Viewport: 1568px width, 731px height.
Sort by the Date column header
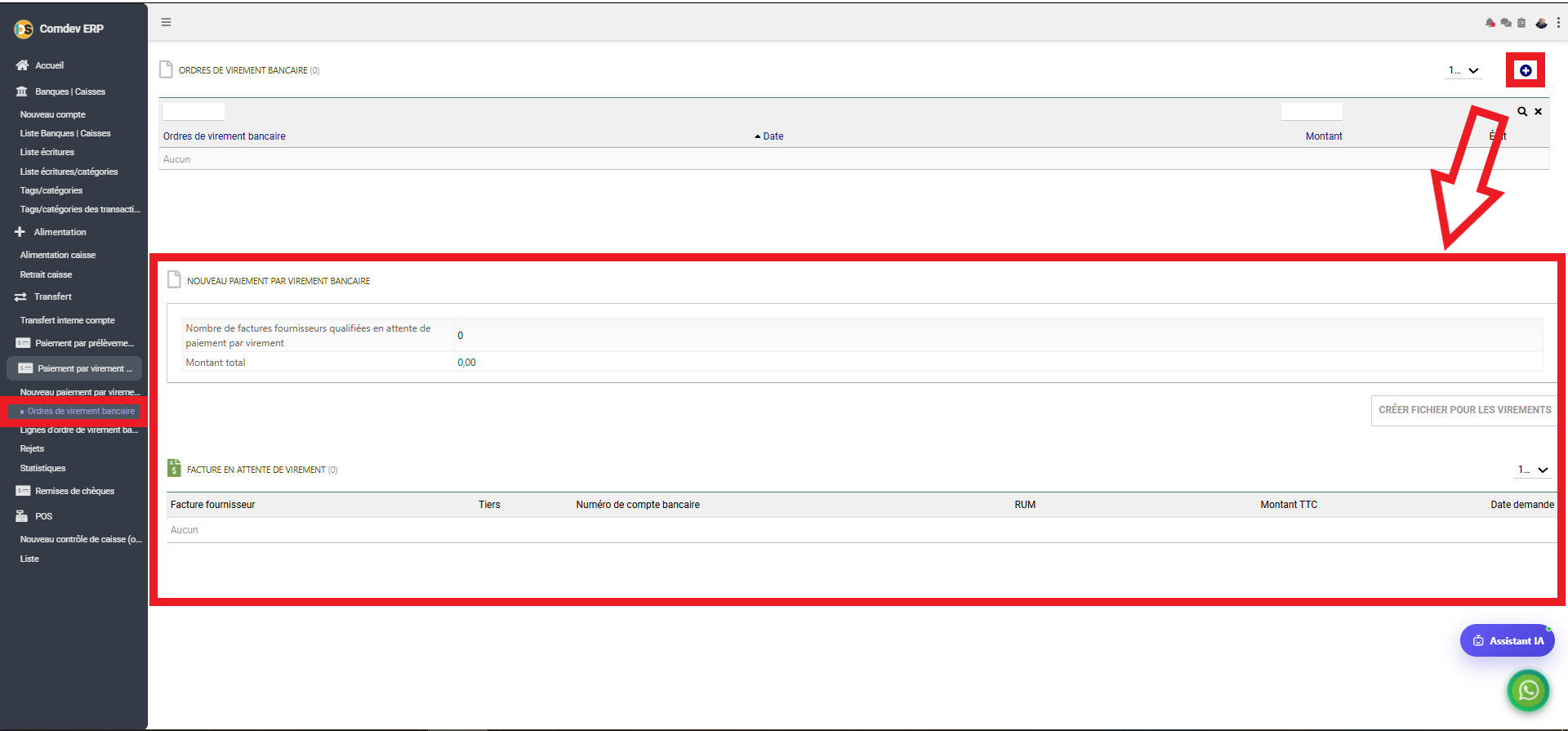(773, 136)
